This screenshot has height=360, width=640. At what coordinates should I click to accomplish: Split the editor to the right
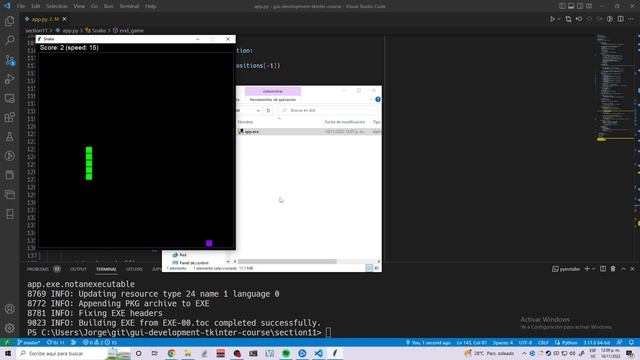coord(620,19)
